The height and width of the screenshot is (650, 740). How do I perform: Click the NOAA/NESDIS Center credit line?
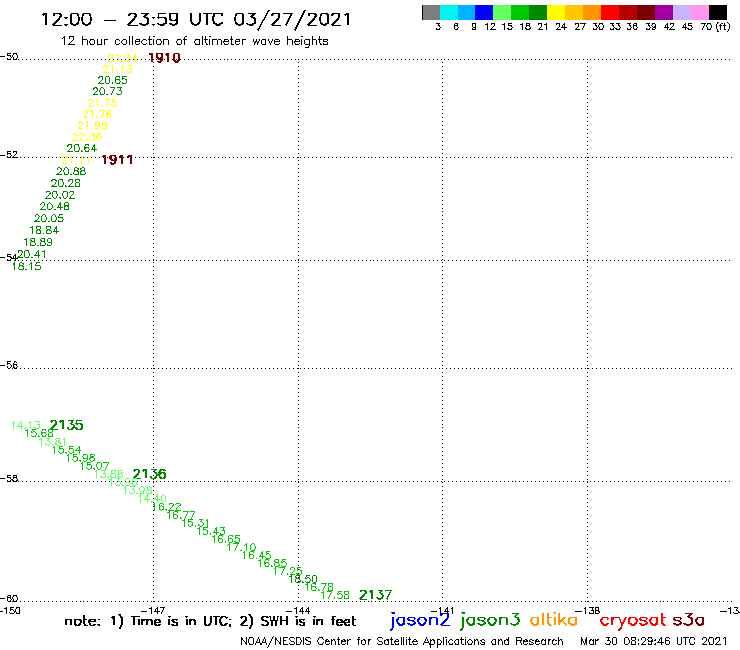[402, 641]
